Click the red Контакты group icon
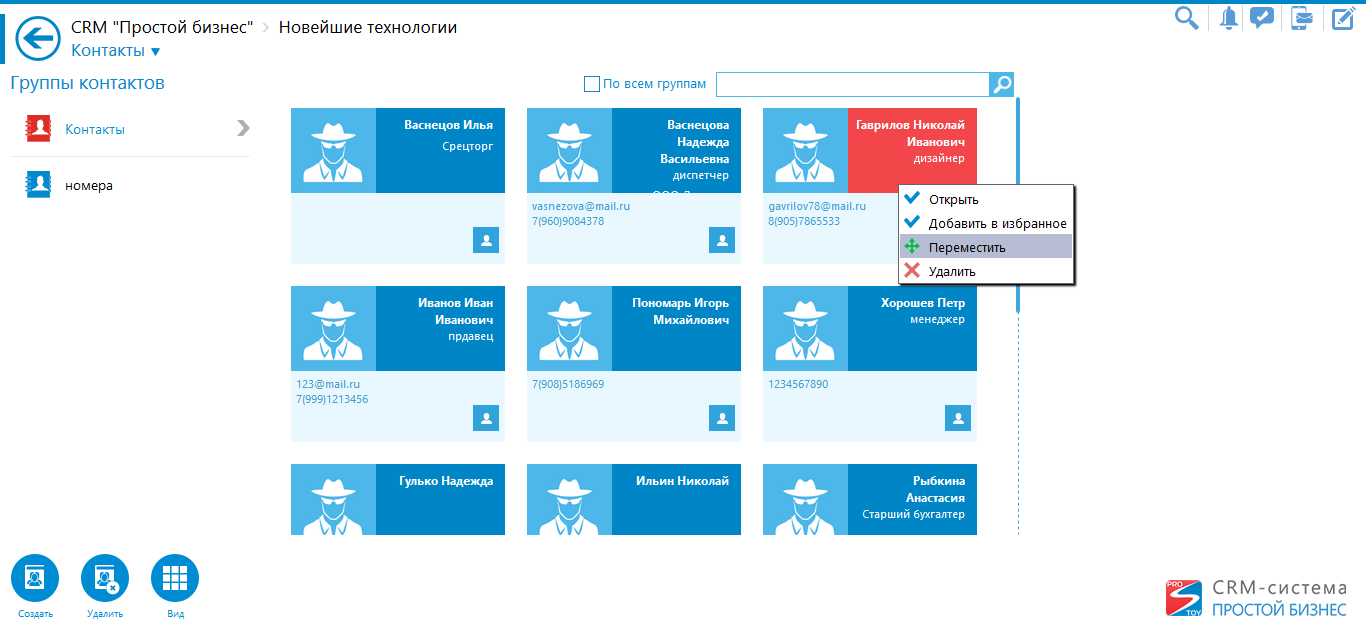 (38, 129)
